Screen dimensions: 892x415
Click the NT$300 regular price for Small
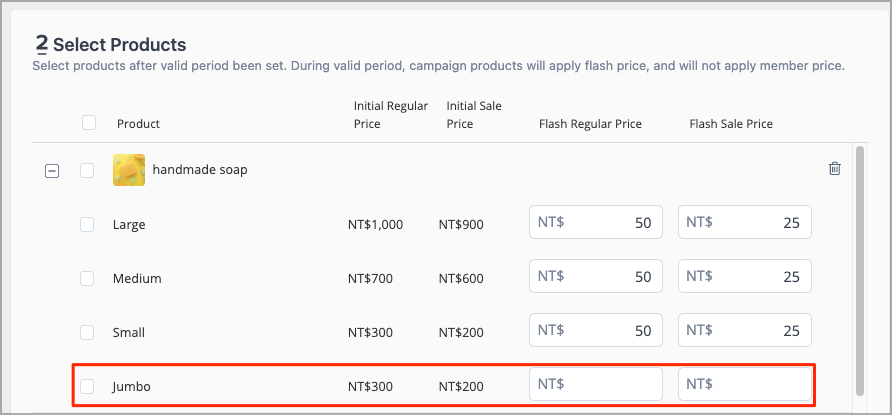tap(370, 333)
